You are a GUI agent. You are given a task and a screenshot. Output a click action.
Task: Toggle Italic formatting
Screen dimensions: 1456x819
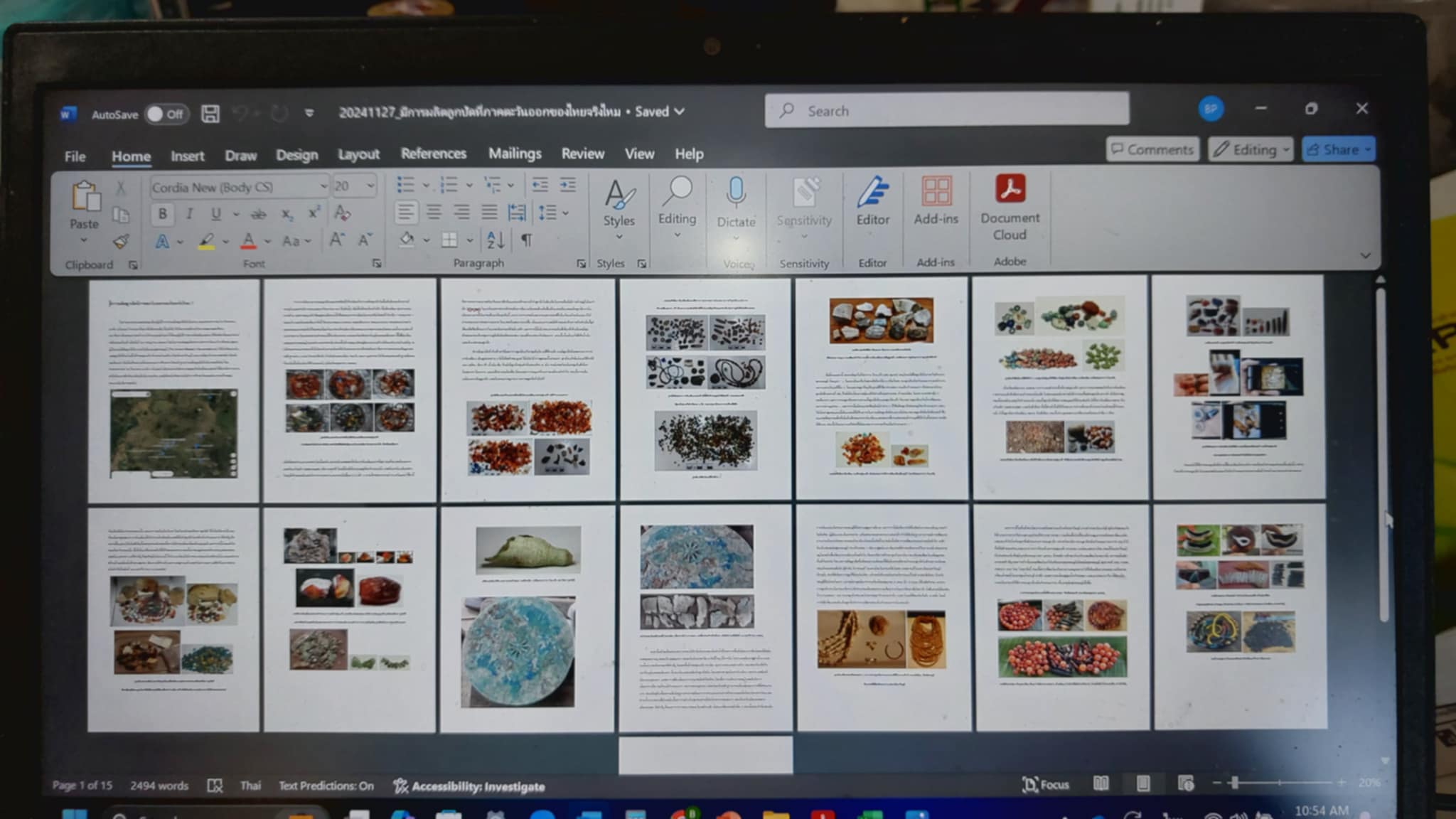[x=189, y=213]
